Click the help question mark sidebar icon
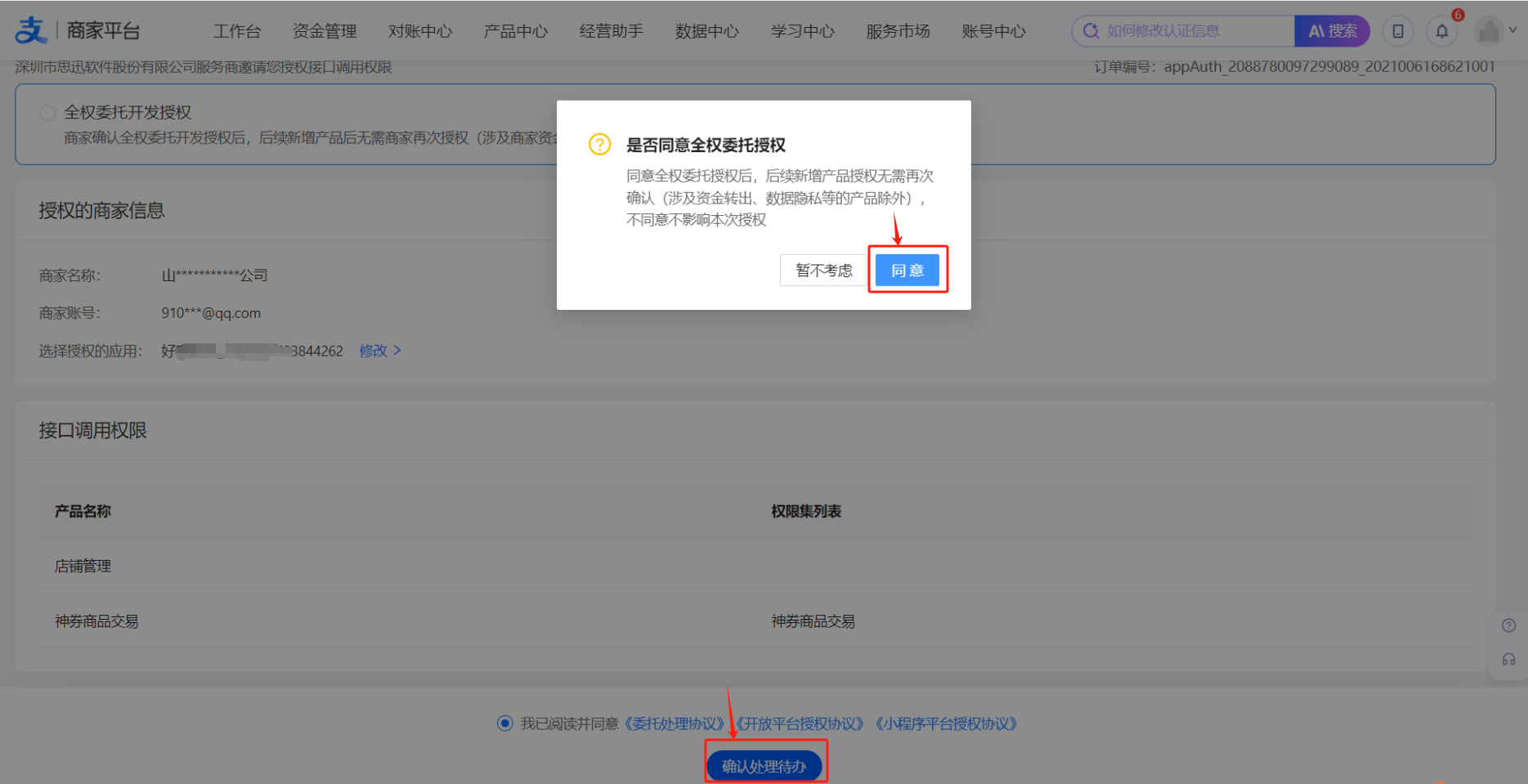 click(1509, 625)
